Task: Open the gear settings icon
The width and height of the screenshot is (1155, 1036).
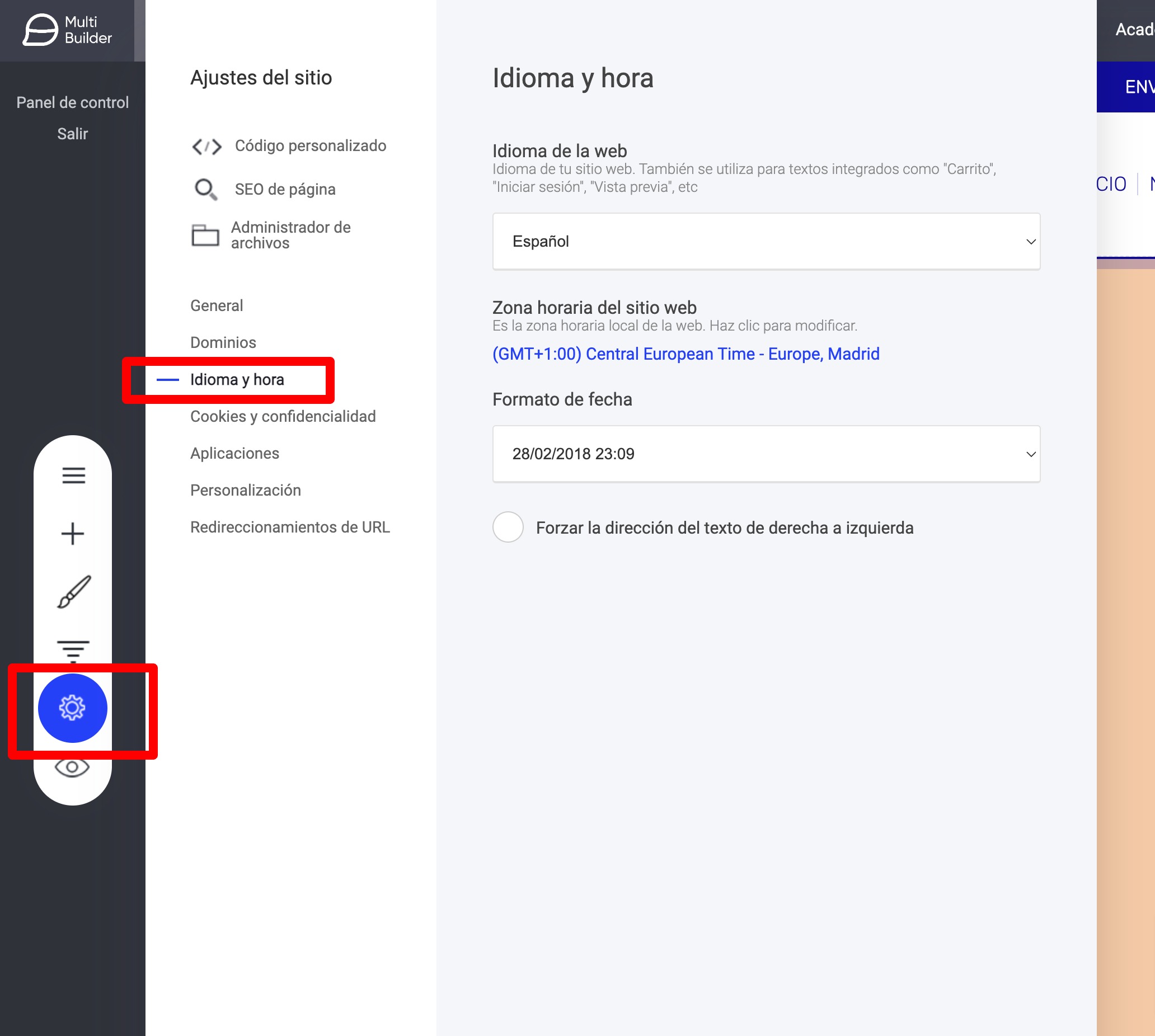Action: (x=72, y=708)
